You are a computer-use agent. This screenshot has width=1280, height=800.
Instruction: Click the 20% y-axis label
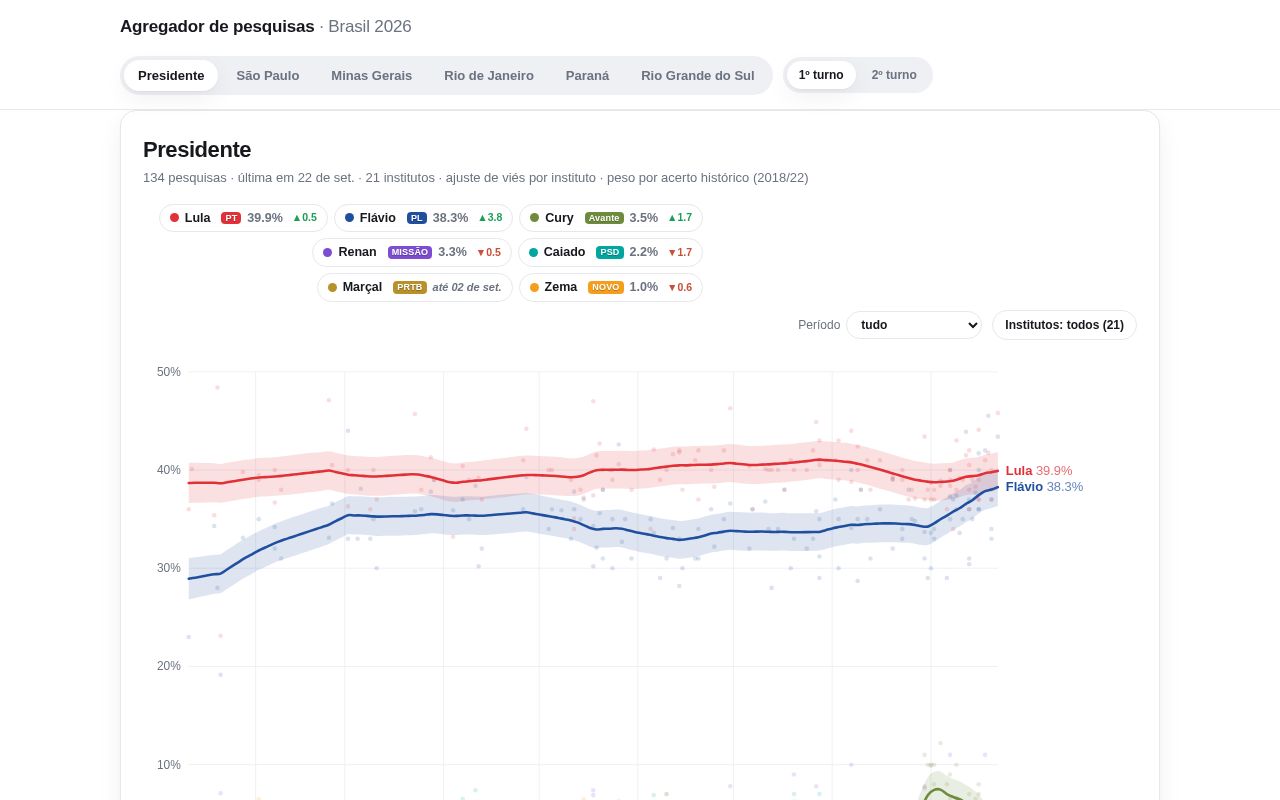click(169, 666)
